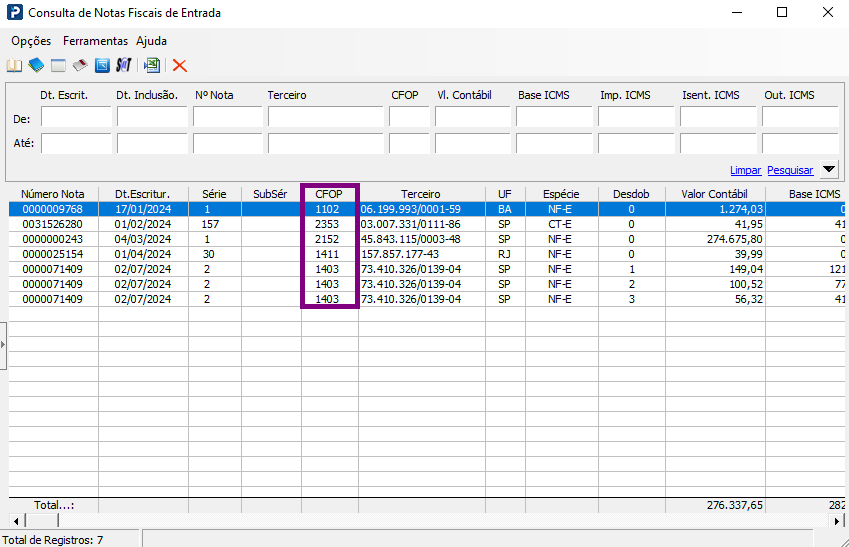Click the De field under Dt. Escrit.
This screenshot has height=547, width=849.
coord(76,117)
